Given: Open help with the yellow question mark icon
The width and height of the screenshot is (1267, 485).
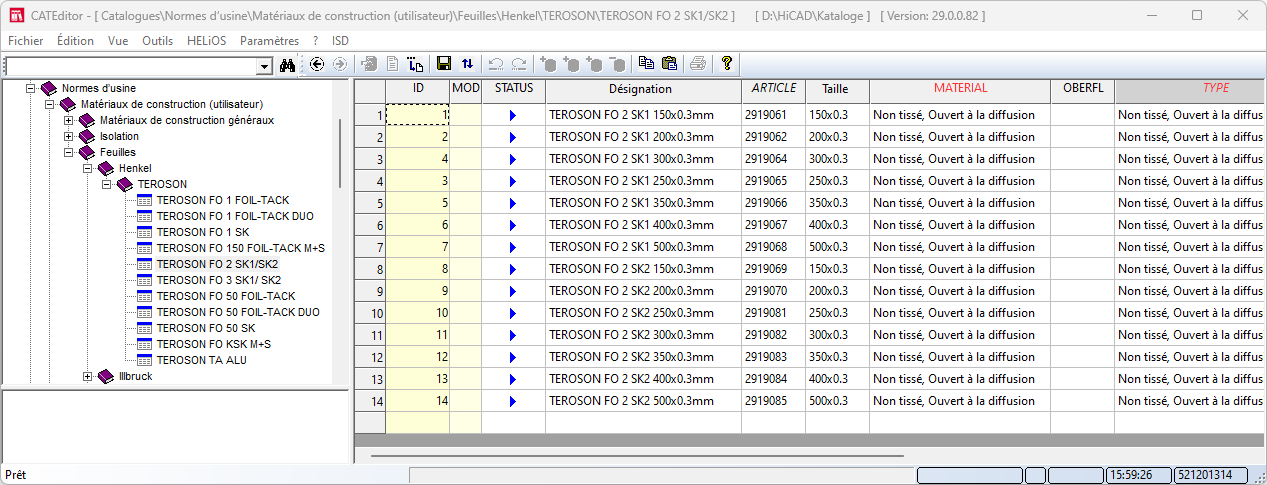Looking at the screenshot, I should pos(727,63).
